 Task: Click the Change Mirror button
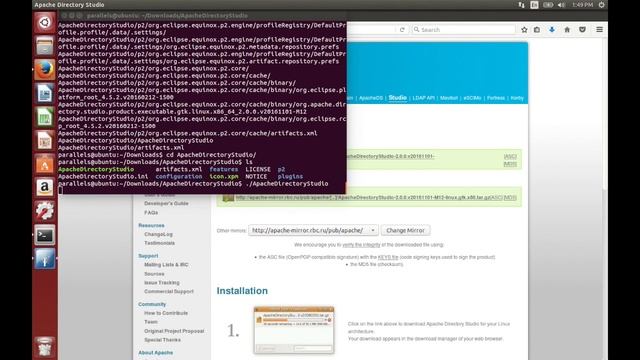[405, 230]
